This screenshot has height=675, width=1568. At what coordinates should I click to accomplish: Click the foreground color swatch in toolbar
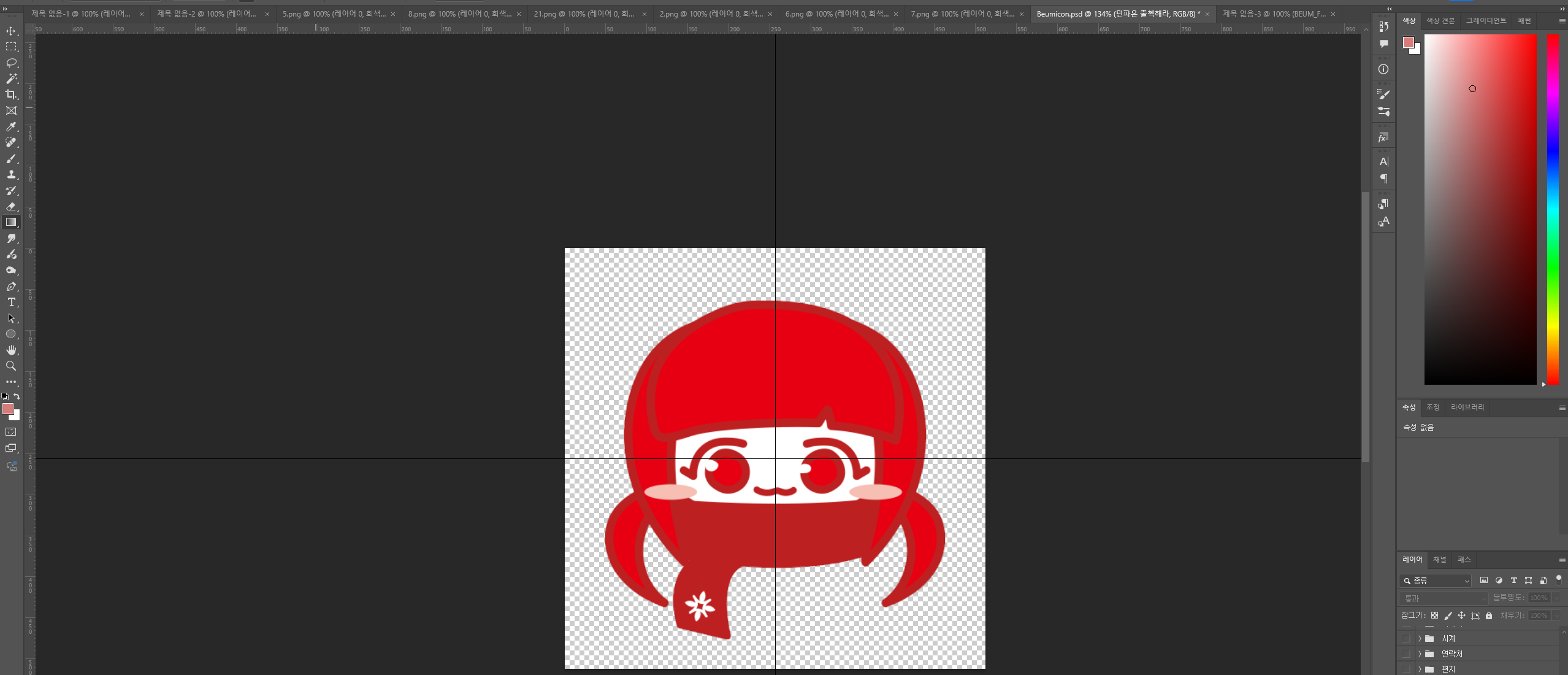[8, 409]
